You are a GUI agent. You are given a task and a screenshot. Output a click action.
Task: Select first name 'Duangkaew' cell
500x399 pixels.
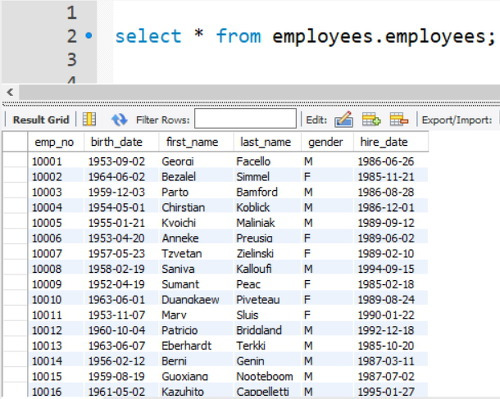pos(196,300)
